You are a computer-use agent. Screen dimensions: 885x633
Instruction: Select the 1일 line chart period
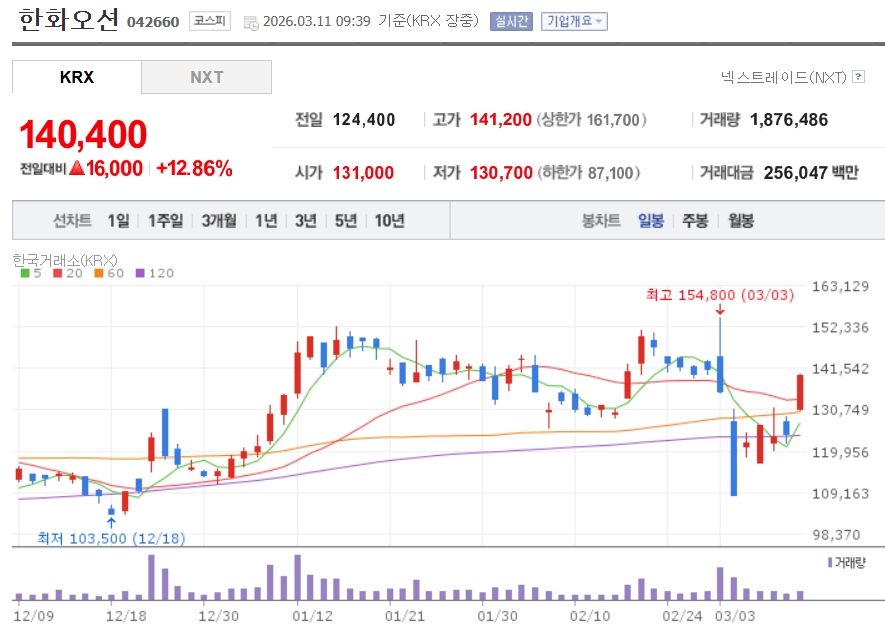click(x=119, y=221)
